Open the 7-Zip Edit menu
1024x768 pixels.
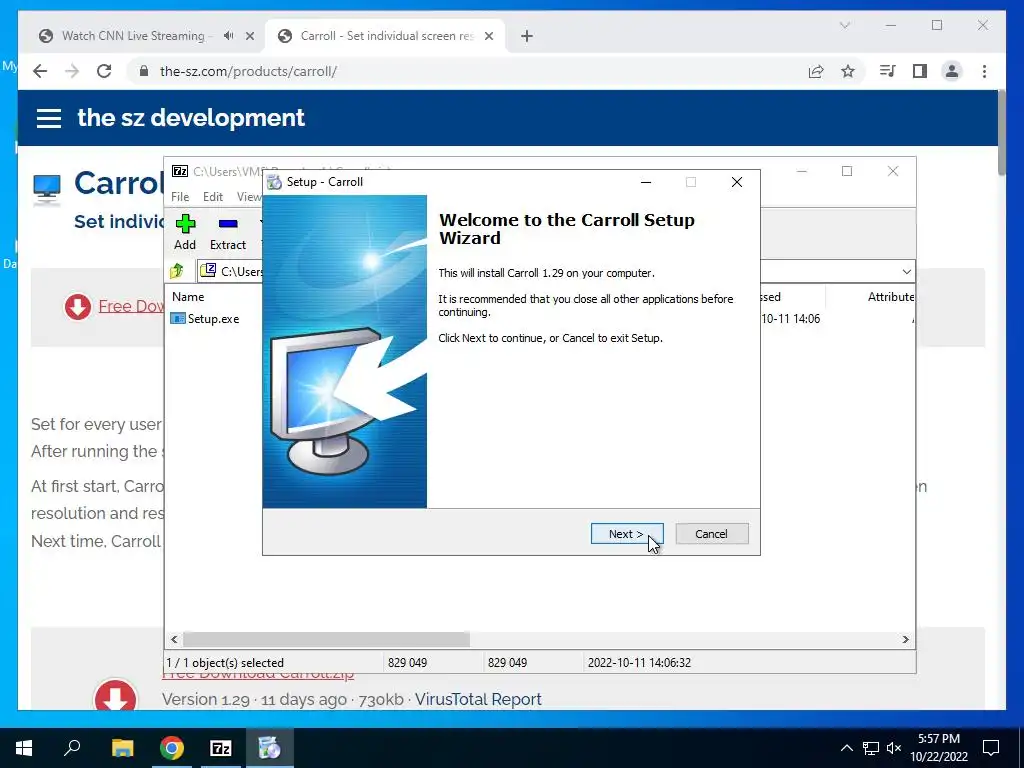212,197
